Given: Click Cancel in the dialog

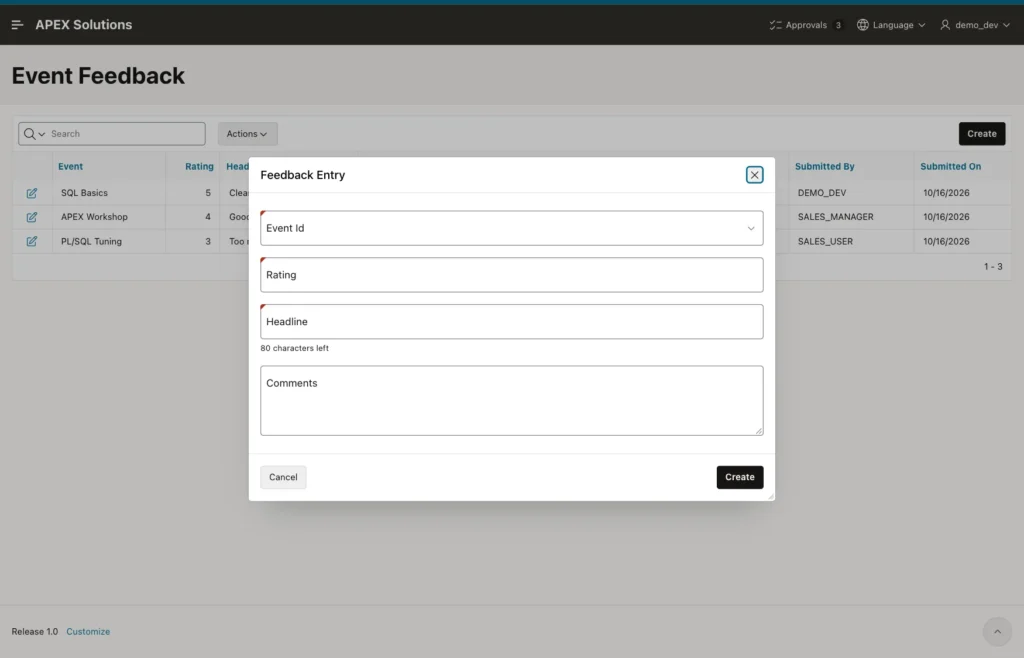Looking at the screenshot, I should coord(283,477).
